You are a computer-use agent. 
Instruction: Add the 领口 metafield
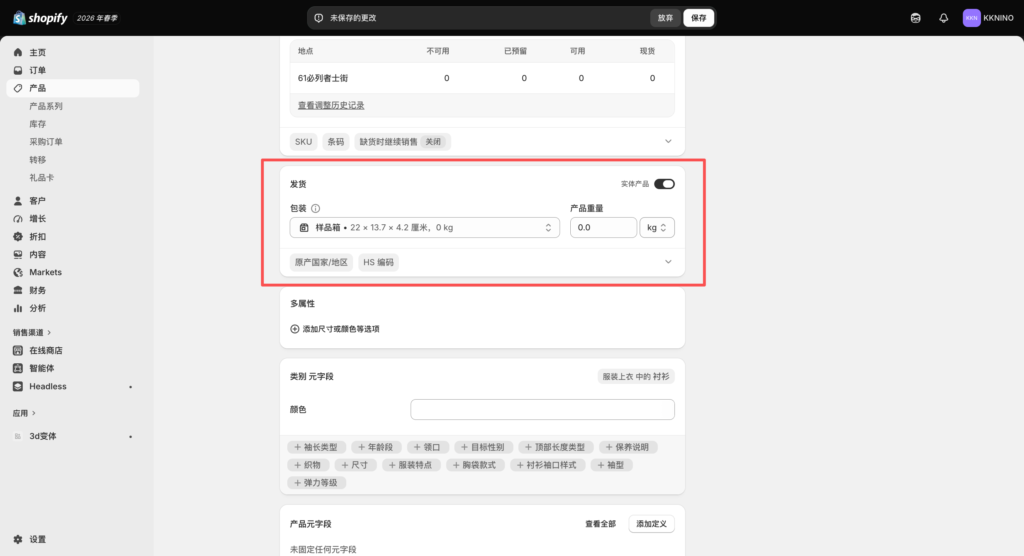point(428,447)
